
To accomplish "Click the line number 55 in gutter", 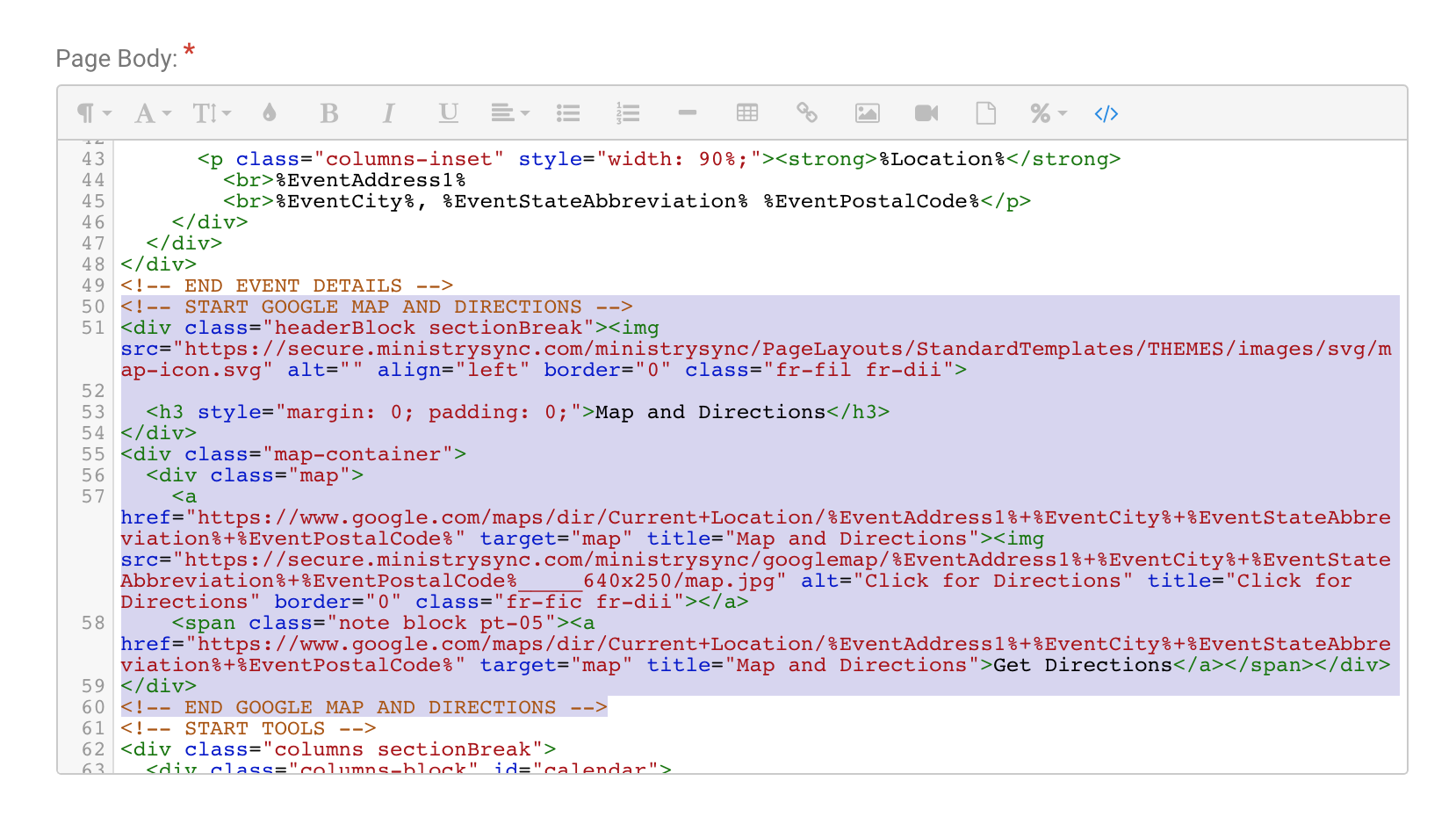I will pyautogui.click(x=93, y=454).
